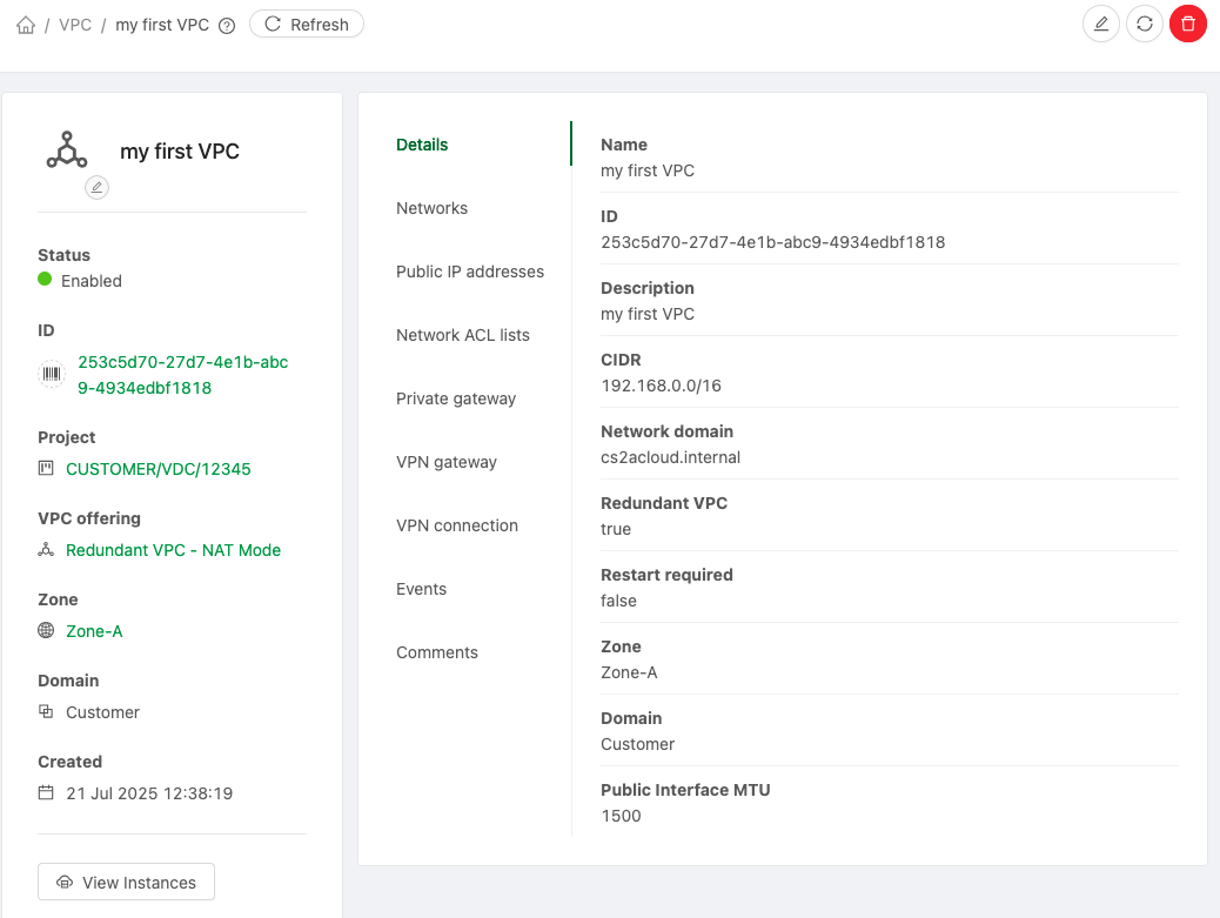
Task: Click the View Instances button
Action: (x=126, y=882)
